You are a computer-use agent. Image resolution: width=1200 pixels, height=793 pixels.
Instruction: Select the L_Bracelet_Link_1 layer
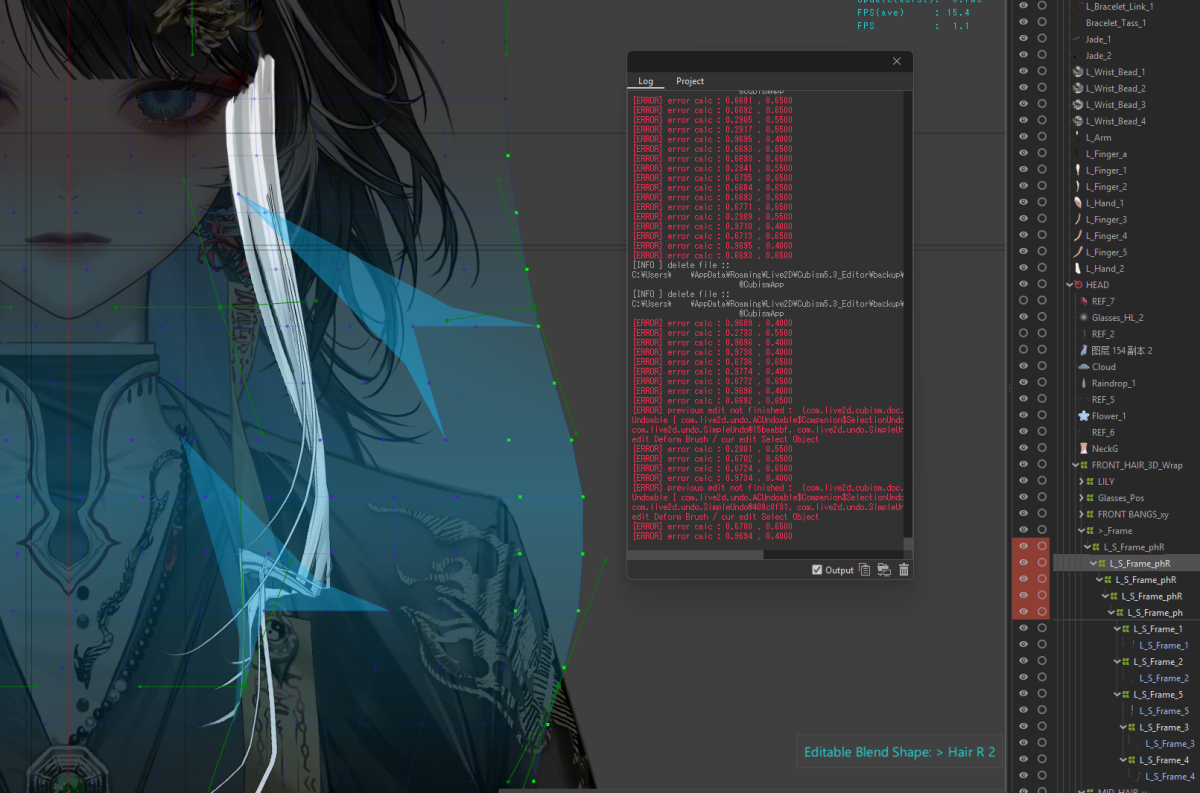click(x=1119, y=6)
